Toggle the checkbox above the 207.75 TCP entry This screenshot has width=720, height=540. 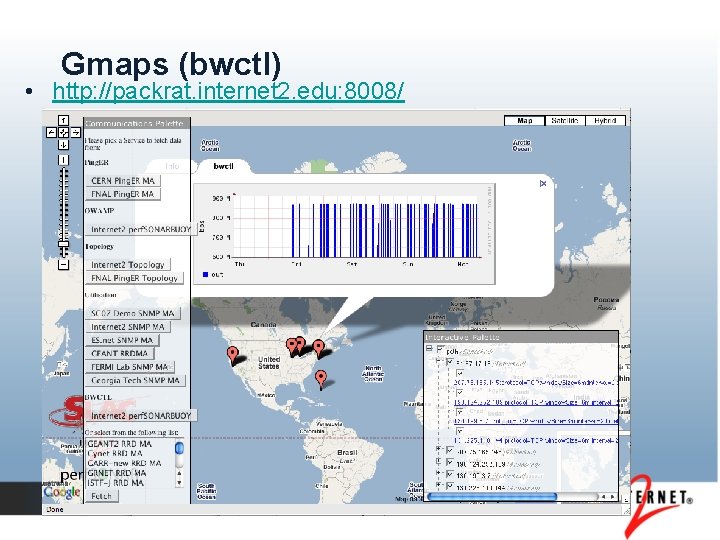460,374
